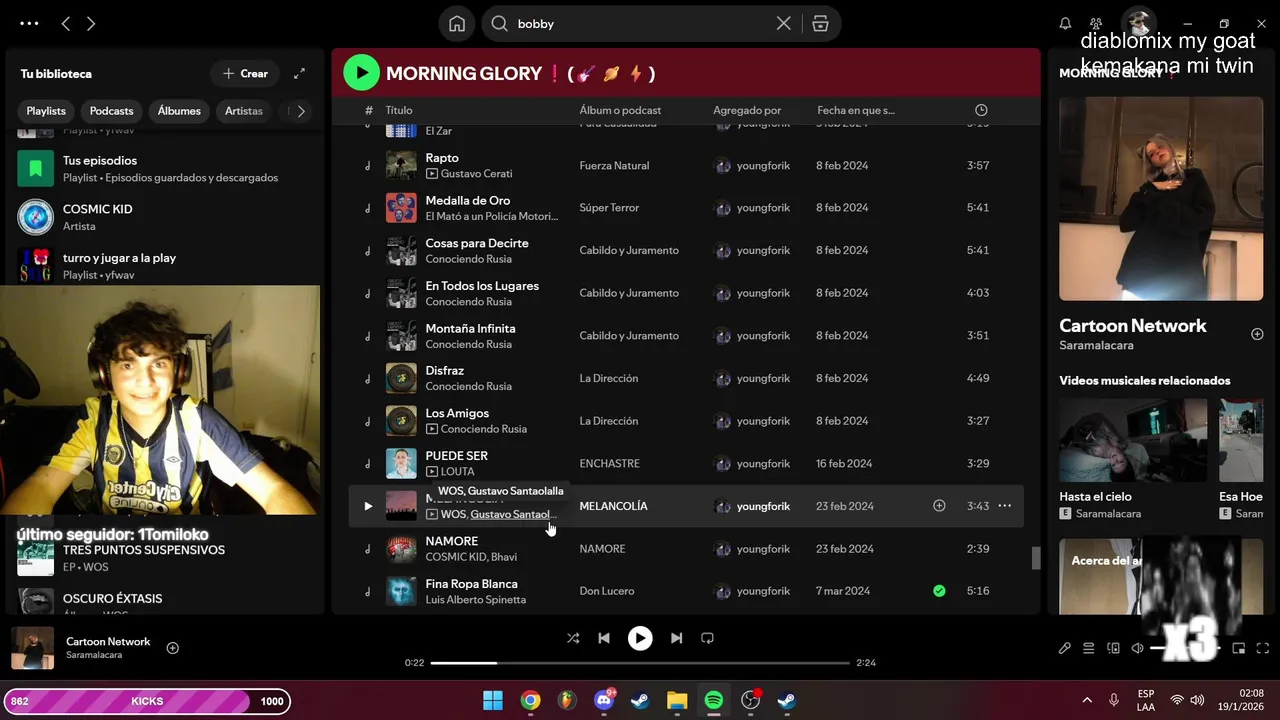This screenshot has height=720, width=1280.
Task: Open the now-playing album art thumbnail
Action: tap(33, 648)
